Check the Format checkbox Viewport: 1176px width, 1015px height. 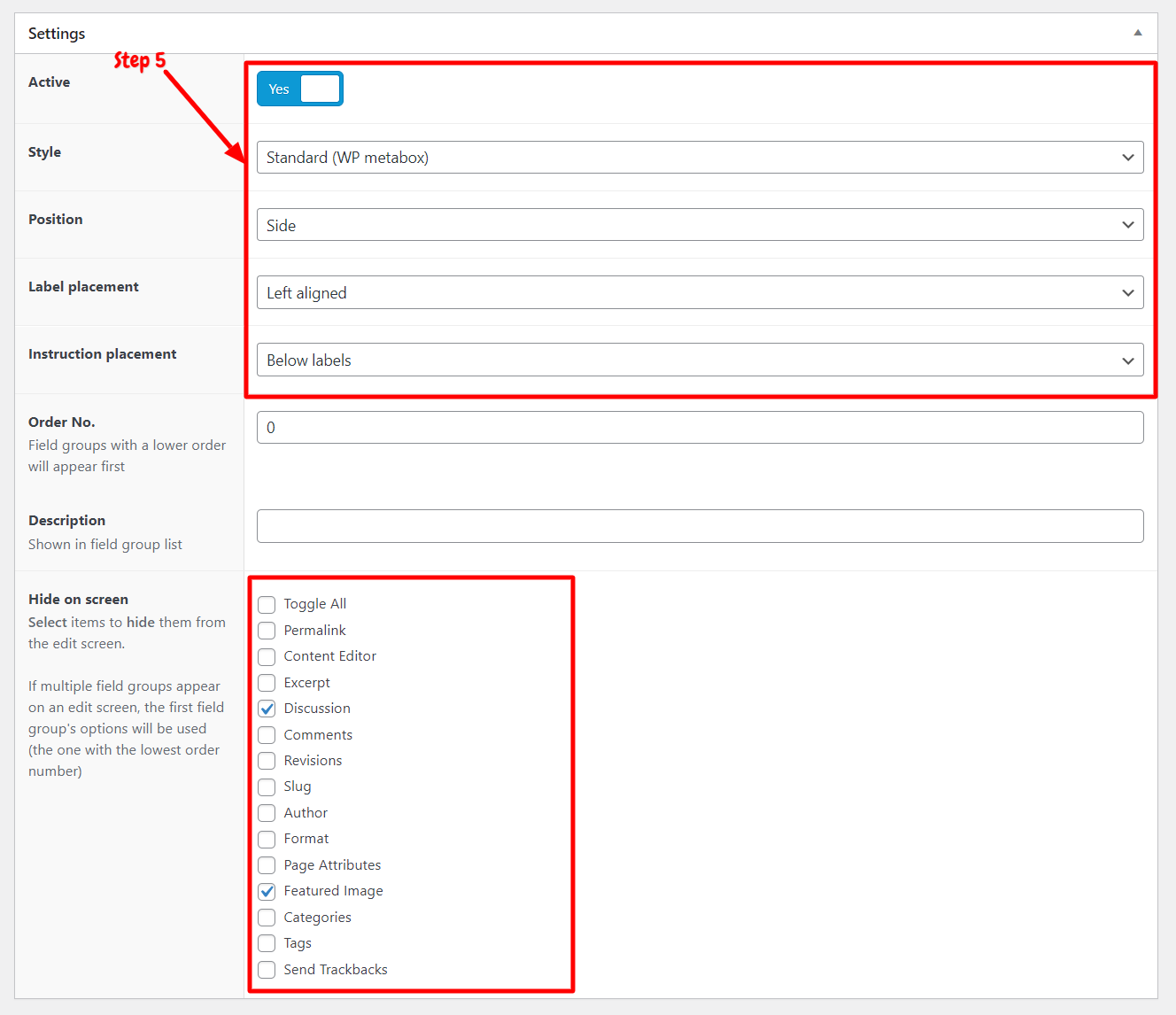point(267,840)
